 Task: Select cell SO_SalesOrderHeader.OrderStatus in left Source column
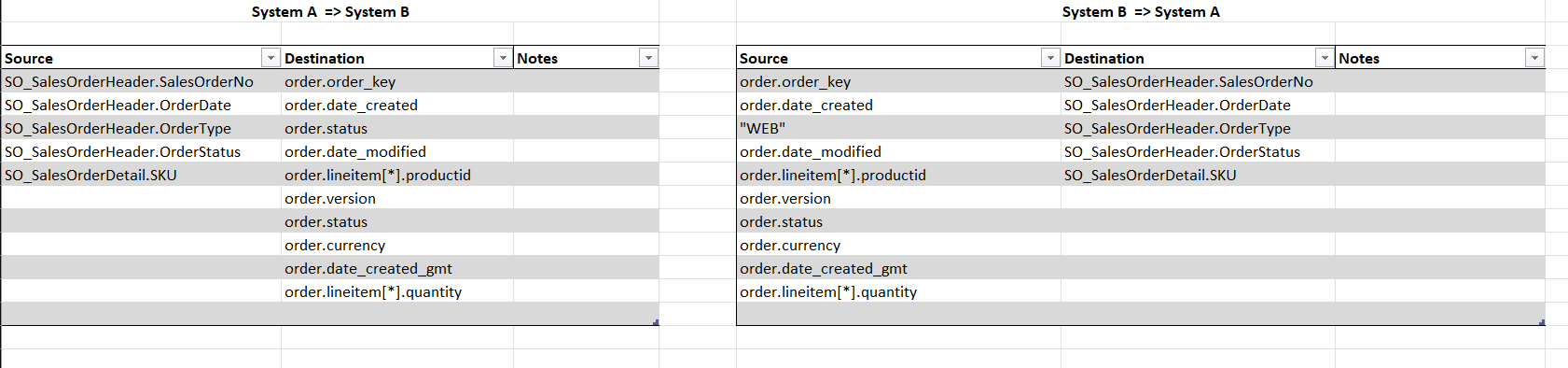(x=141, y=151)
